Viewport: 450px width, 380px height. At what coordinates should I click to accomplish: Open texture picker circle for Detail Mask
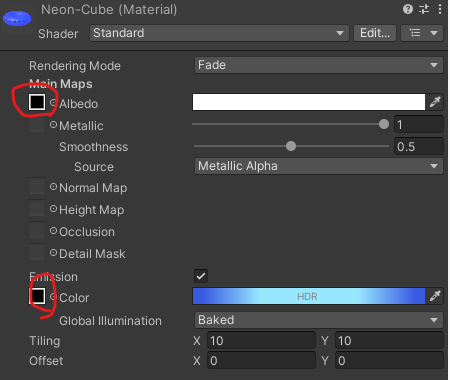point(53,253)
